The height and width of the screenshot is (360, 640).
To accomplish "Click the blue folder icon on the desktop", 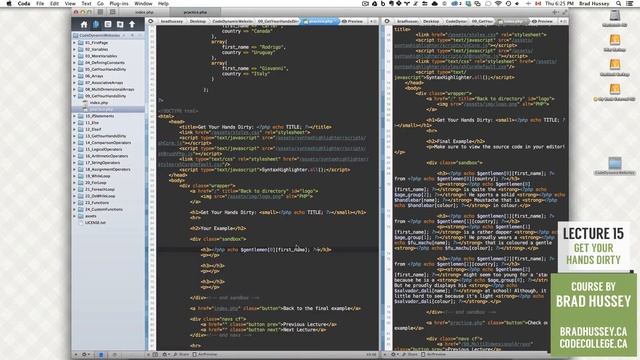I will point(615,163).
